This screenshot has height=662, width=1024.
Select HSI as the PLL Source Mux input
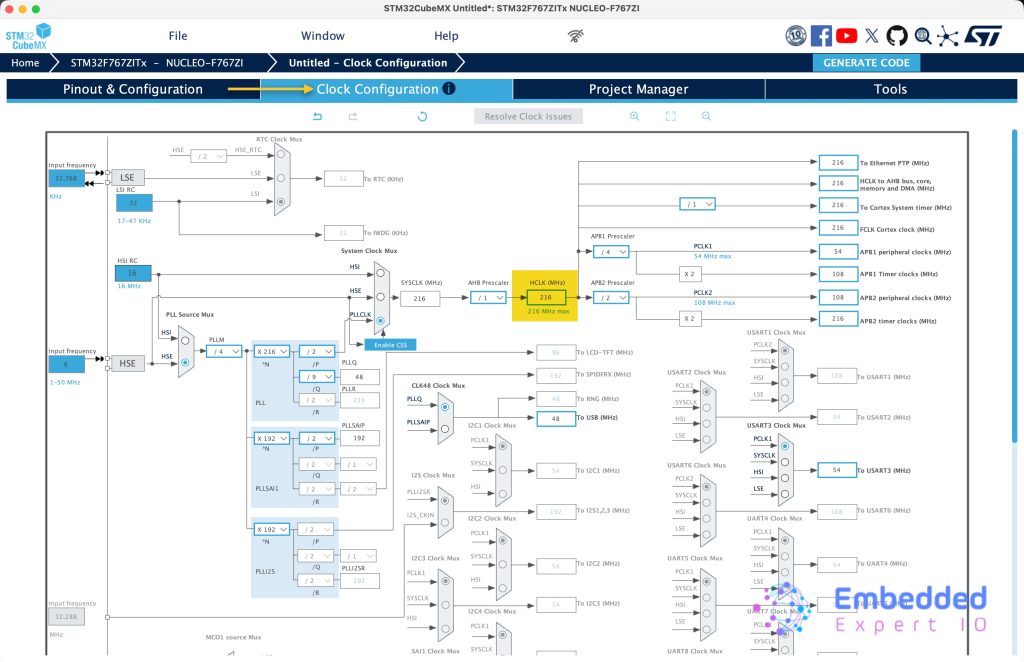click(x=185, y=340)
